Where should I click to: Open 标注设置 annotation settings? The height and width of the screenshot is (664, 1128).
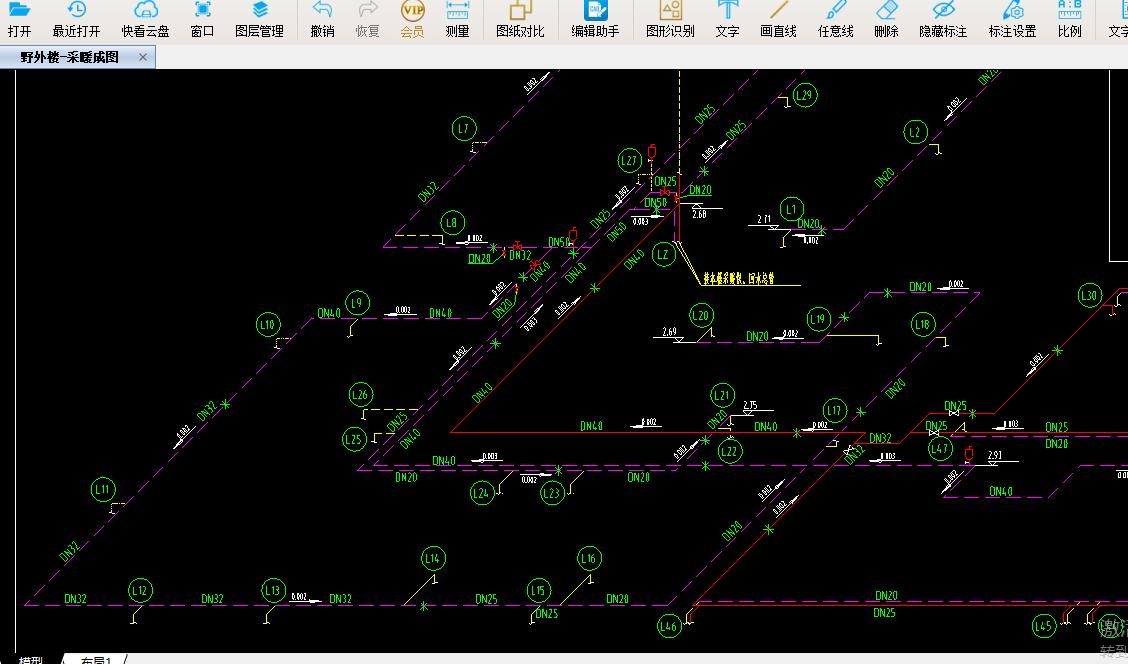click(x=1012, y=20)
